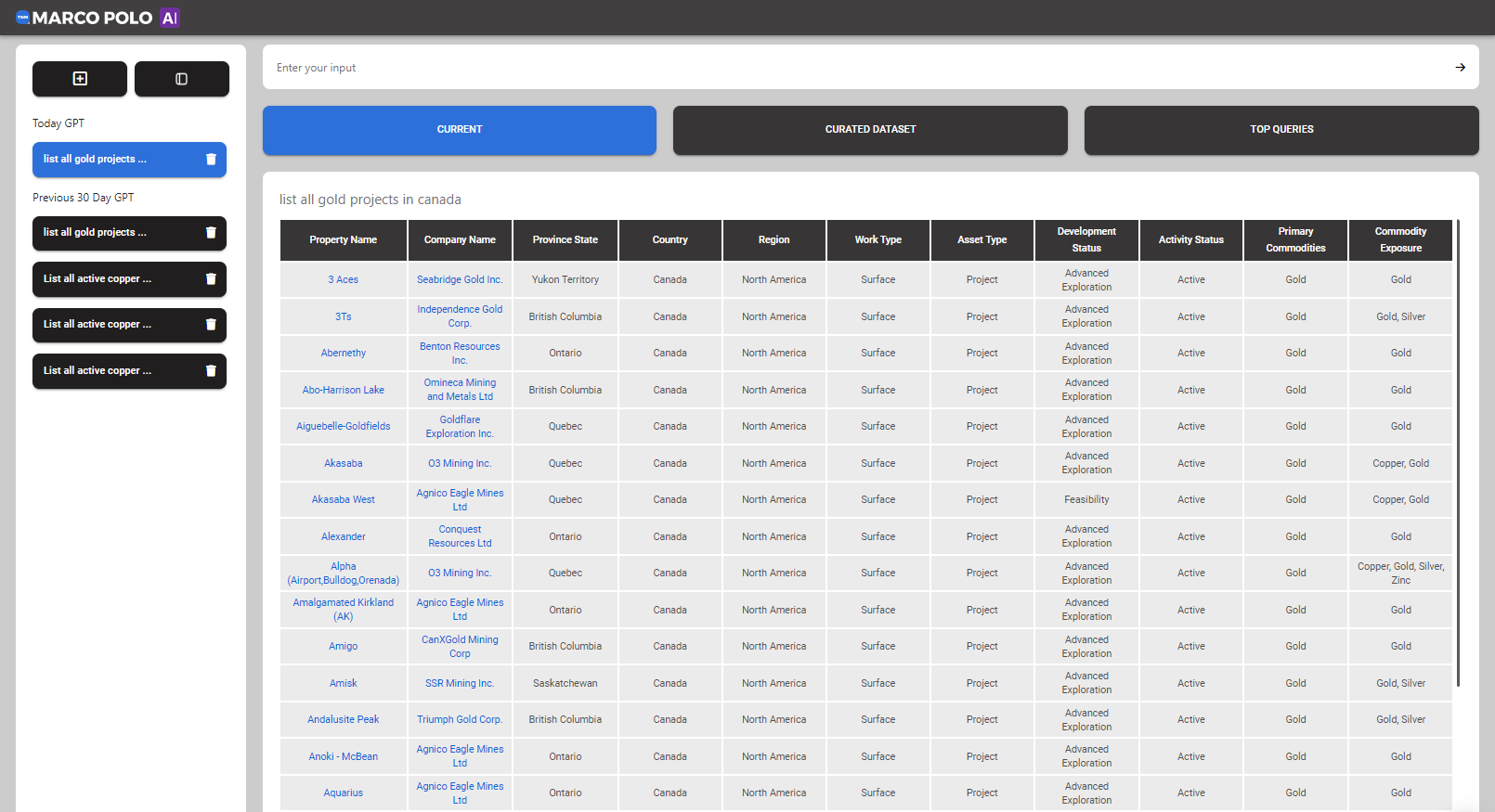
Task: Delete today's 'list all gold projects' chat
Action: point(211,160)
